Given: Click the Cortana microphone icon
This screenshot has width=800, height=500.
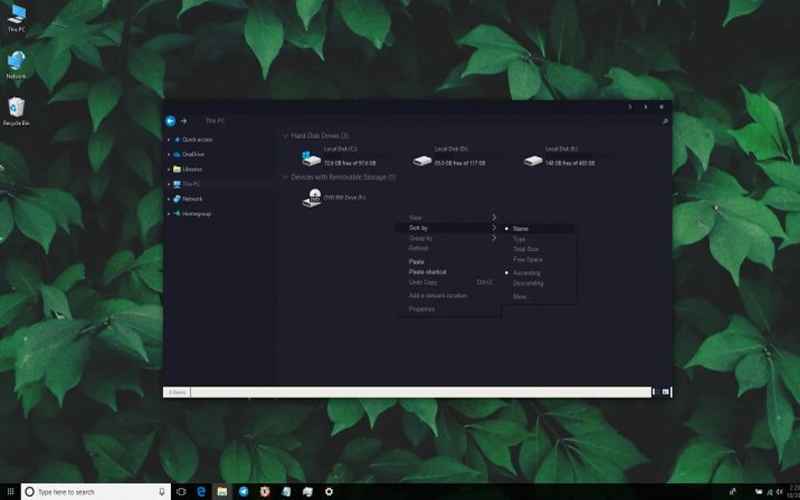Looking at the screenshot, I should (x=162, y=492).
